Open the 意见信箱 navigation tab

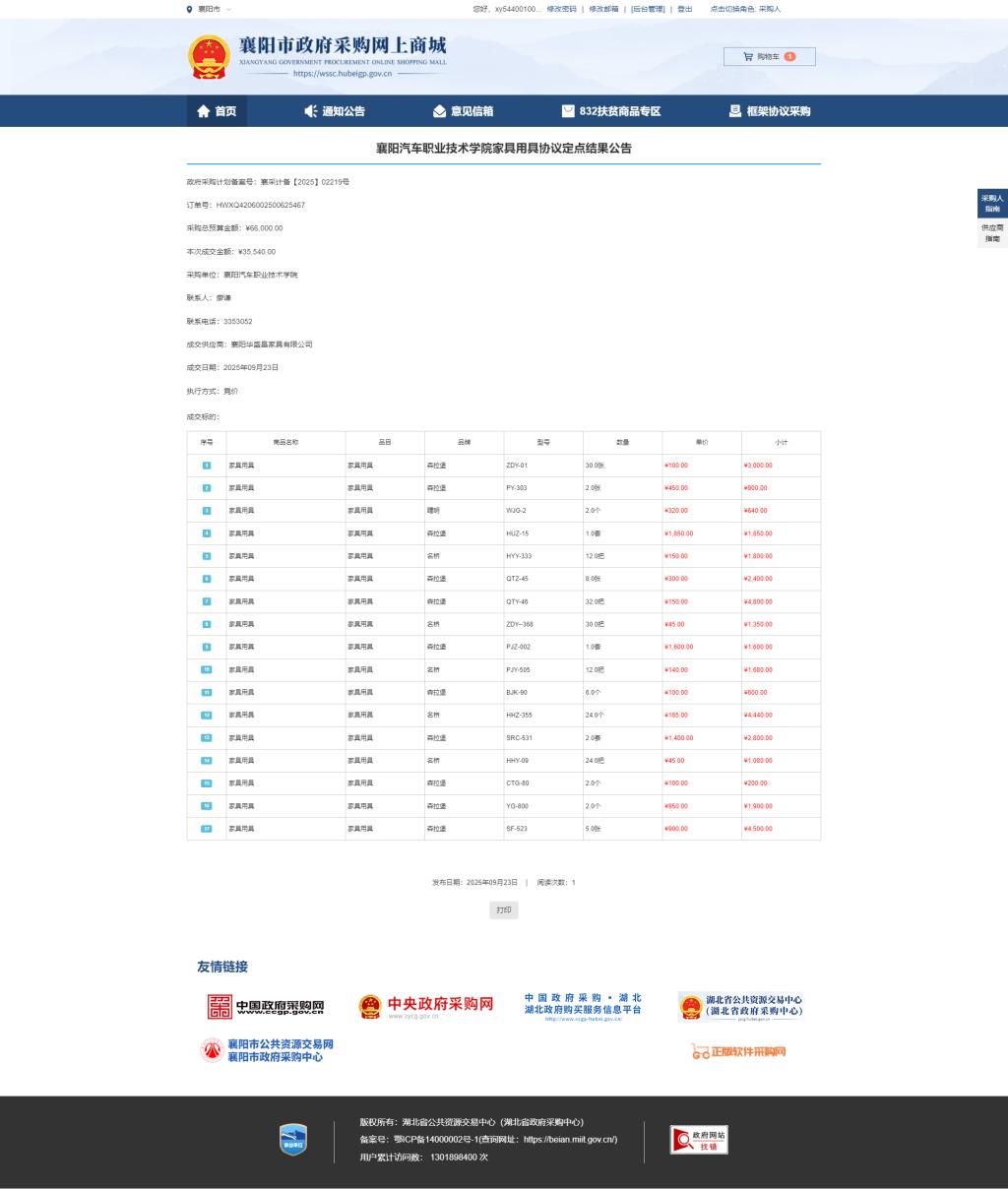(x=464, y=111)
